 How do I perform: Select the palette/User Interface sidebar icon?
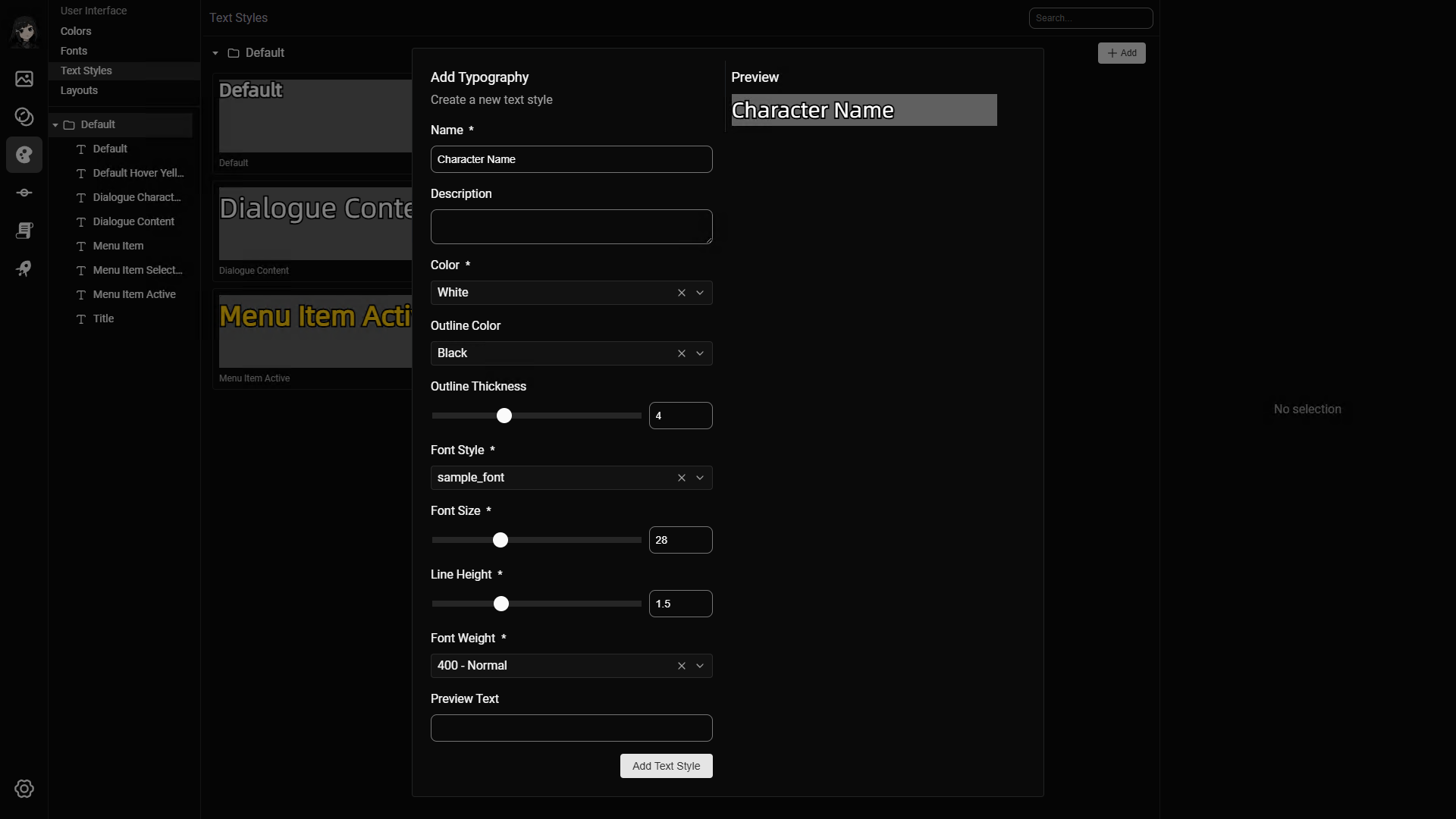(24, 155)
